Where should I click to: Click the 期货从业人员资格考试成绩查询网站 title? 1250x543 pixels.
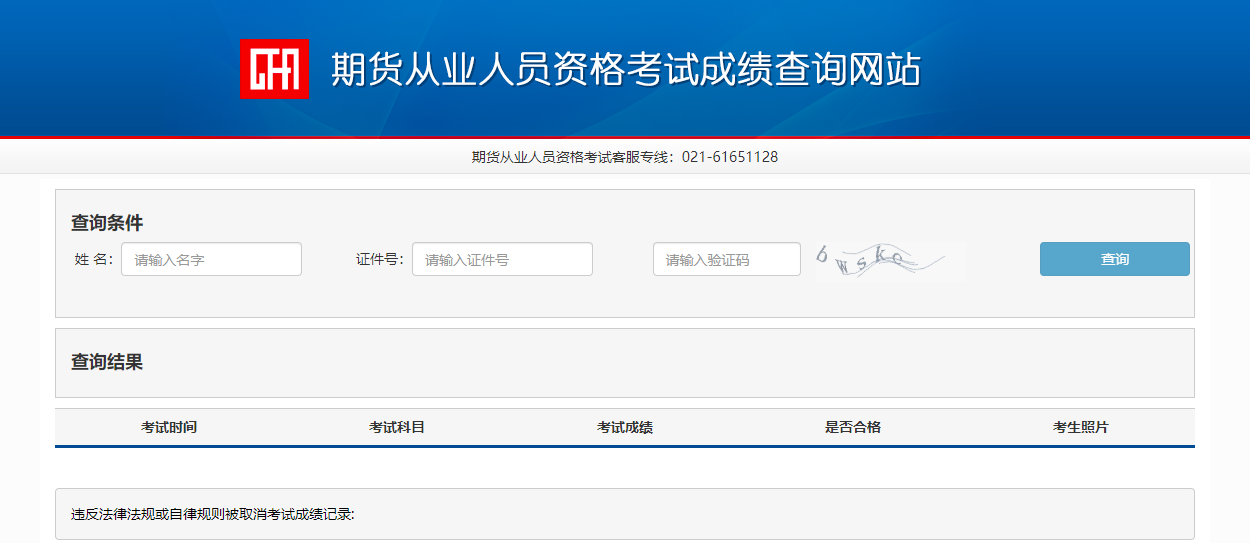(625, 70)
